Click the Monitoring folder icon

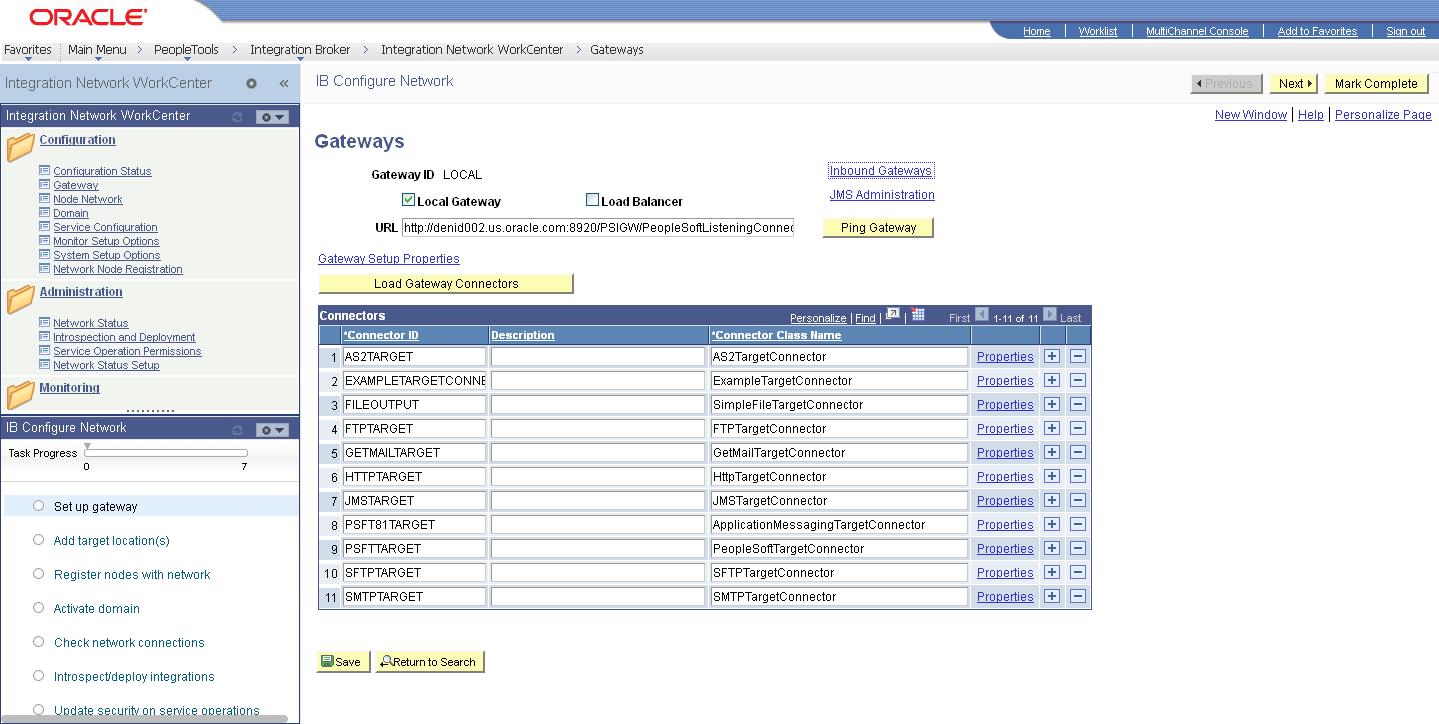tap(20, 395)
